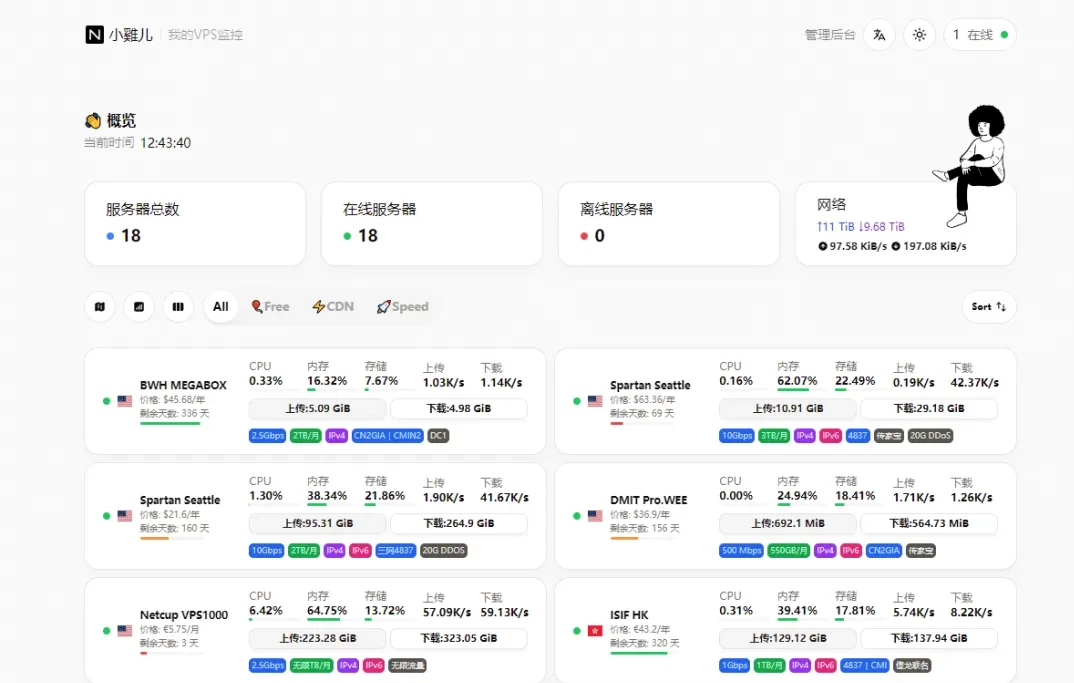Select the Speed filter tab

(402, 307)
